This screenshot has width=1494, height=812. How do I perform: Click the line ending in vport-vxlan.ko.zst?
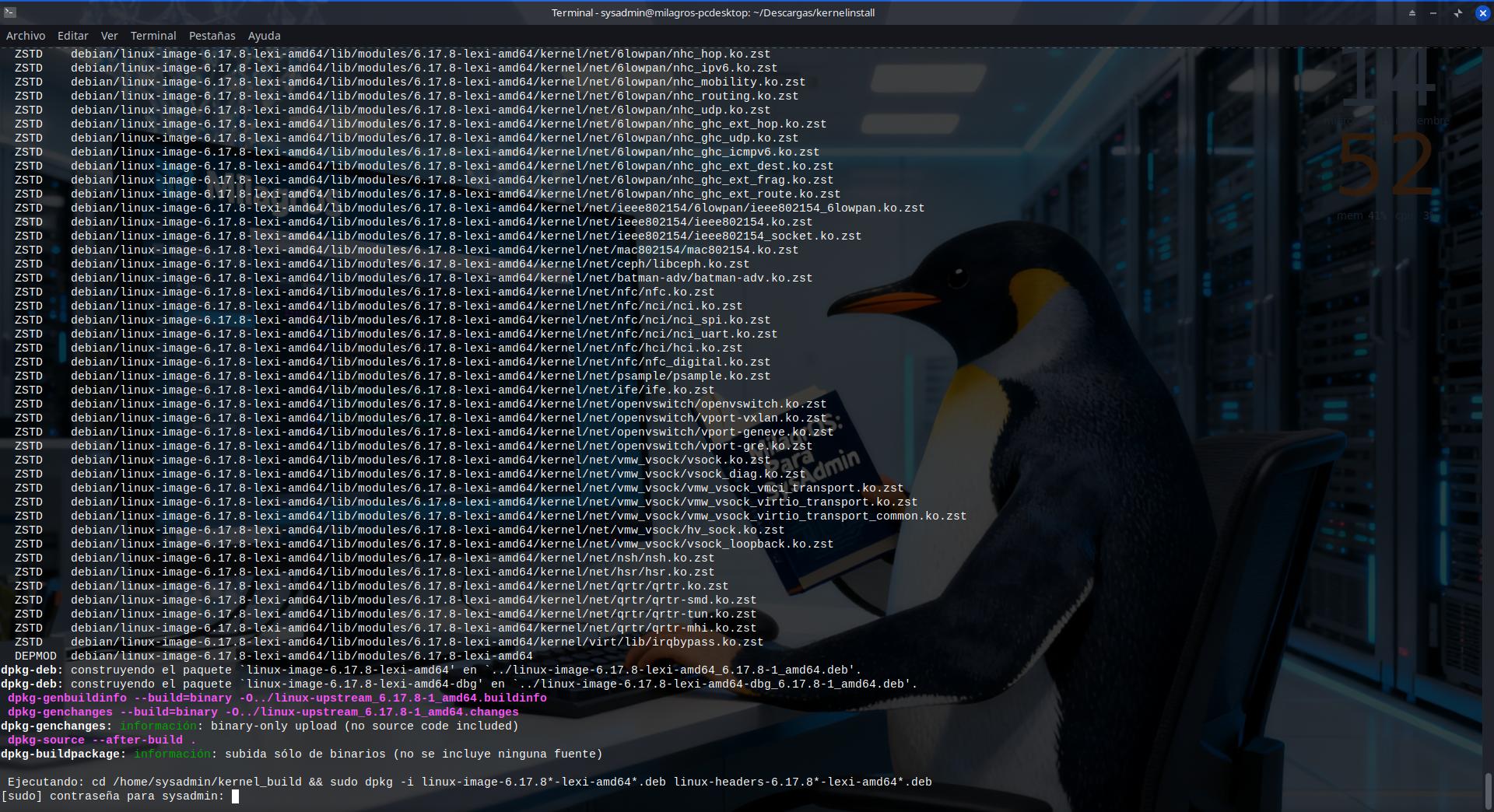pyautogui.click(x=420, y=418)
